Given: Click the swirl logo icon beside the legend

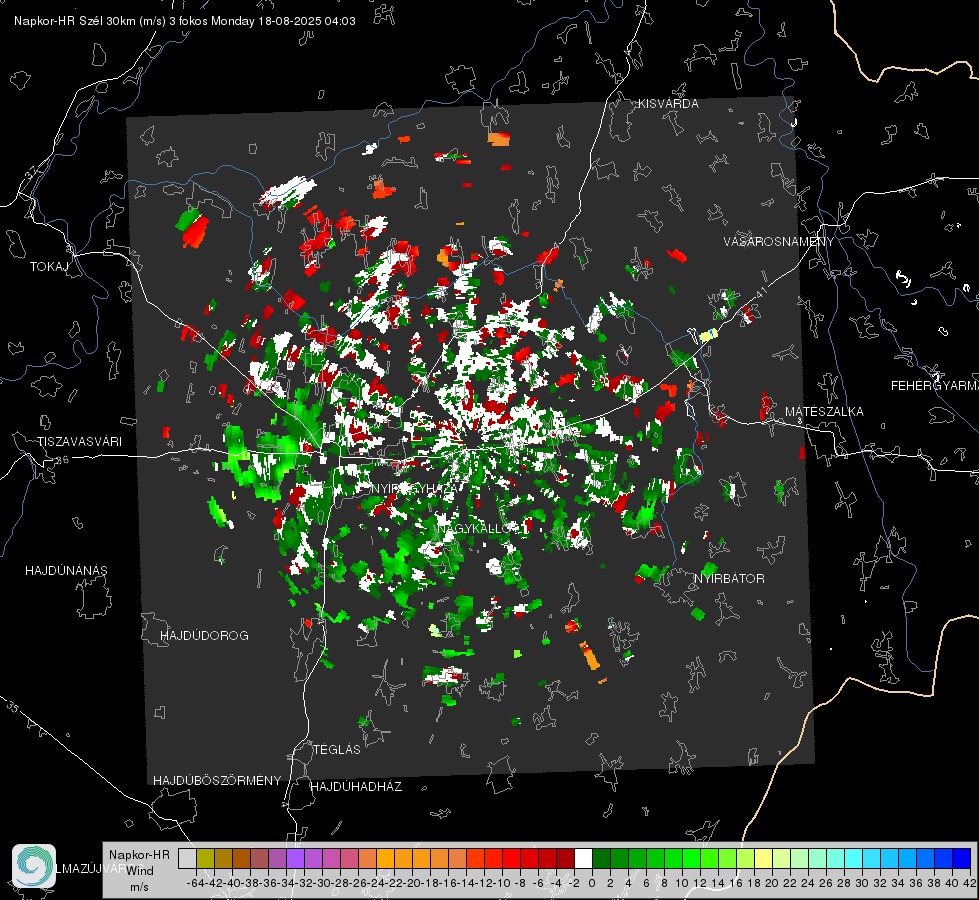Looking at the screenshot, I should [x=34, y=866].
